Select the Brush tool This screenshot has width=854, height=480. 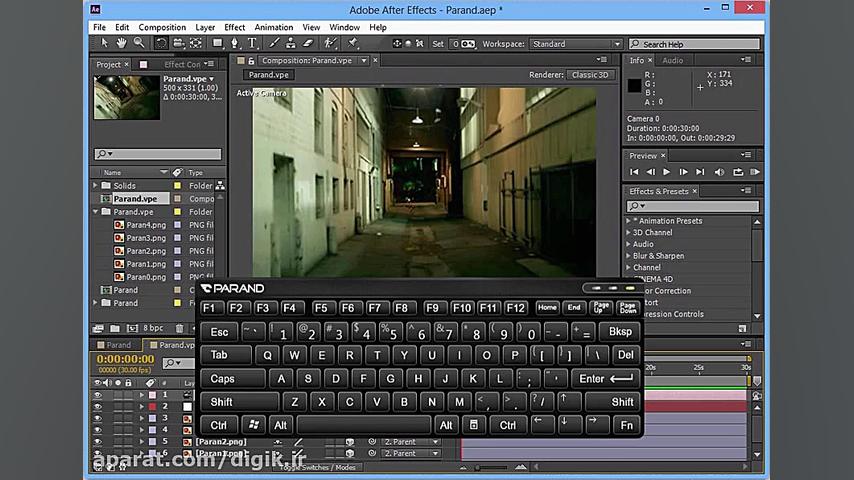274,43
